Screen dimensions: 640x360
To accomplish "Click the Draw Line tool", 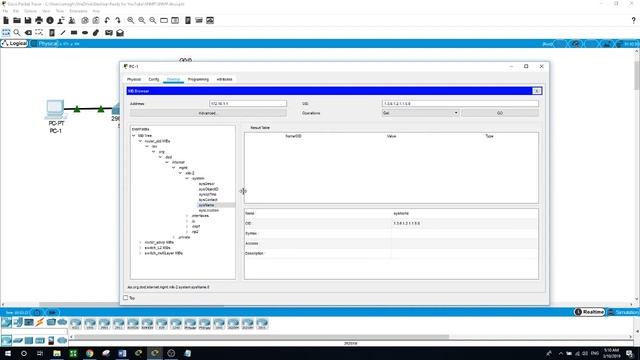I will pos(63,33).
